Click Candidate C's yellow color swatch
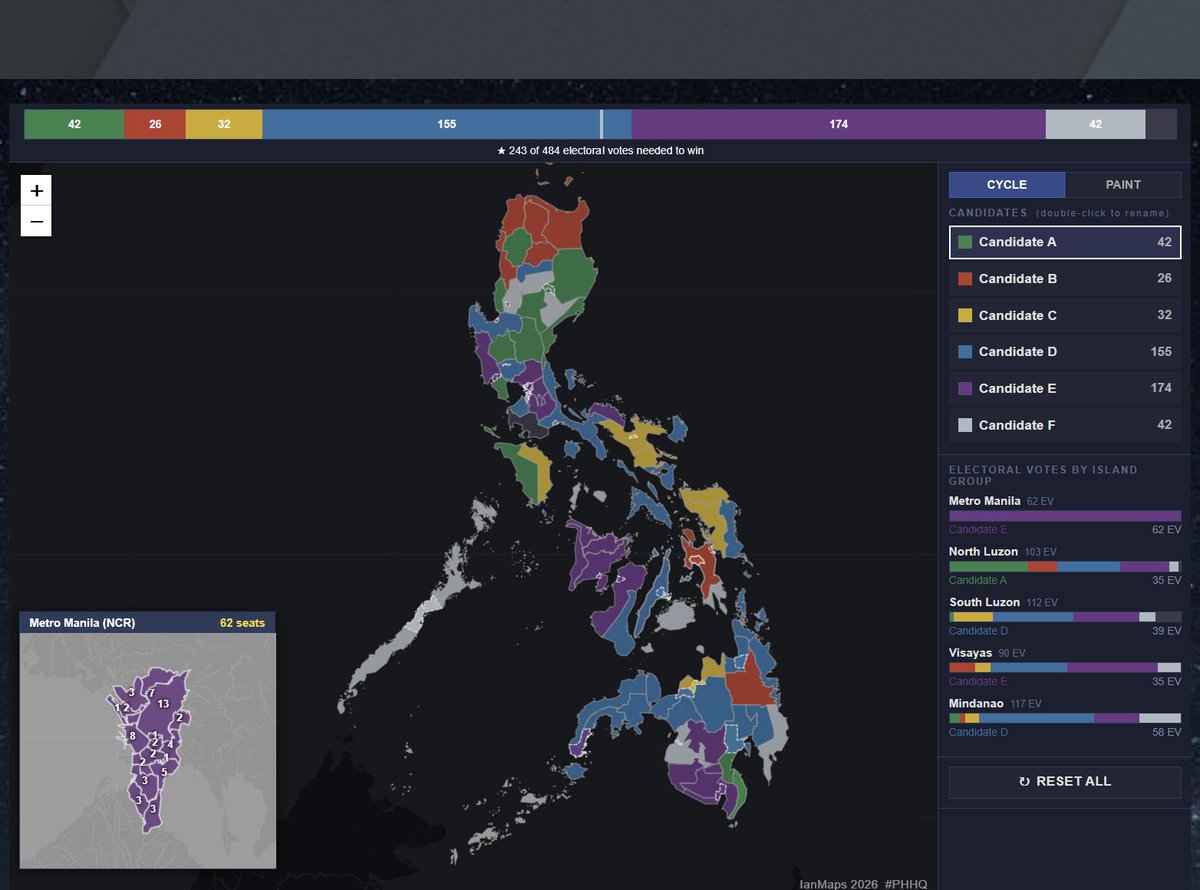Viewport: 1200px width, 890px height. tap(965, 315)
